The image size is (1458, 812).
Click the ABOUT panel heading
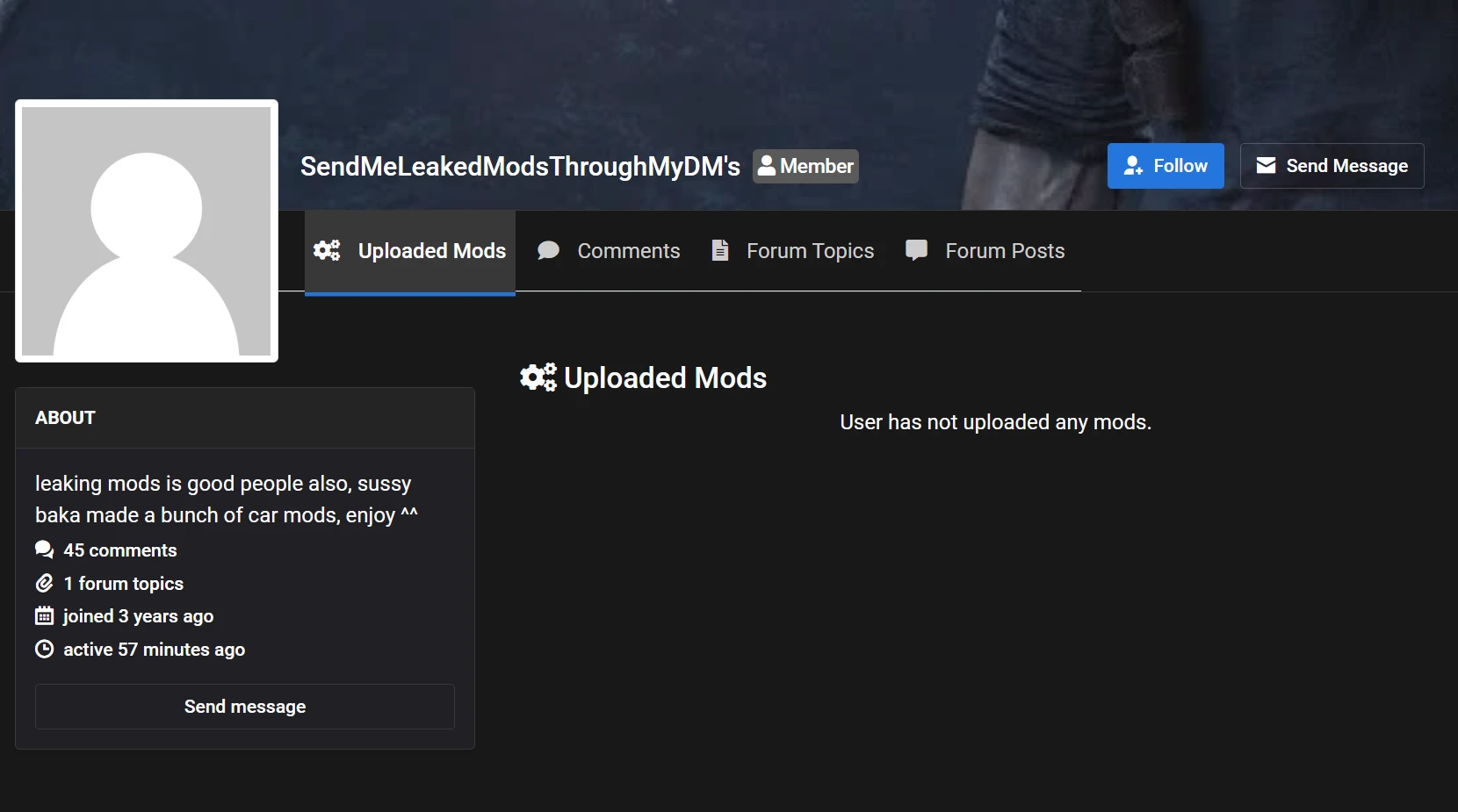pyautogui.click(x=65, y=418)
